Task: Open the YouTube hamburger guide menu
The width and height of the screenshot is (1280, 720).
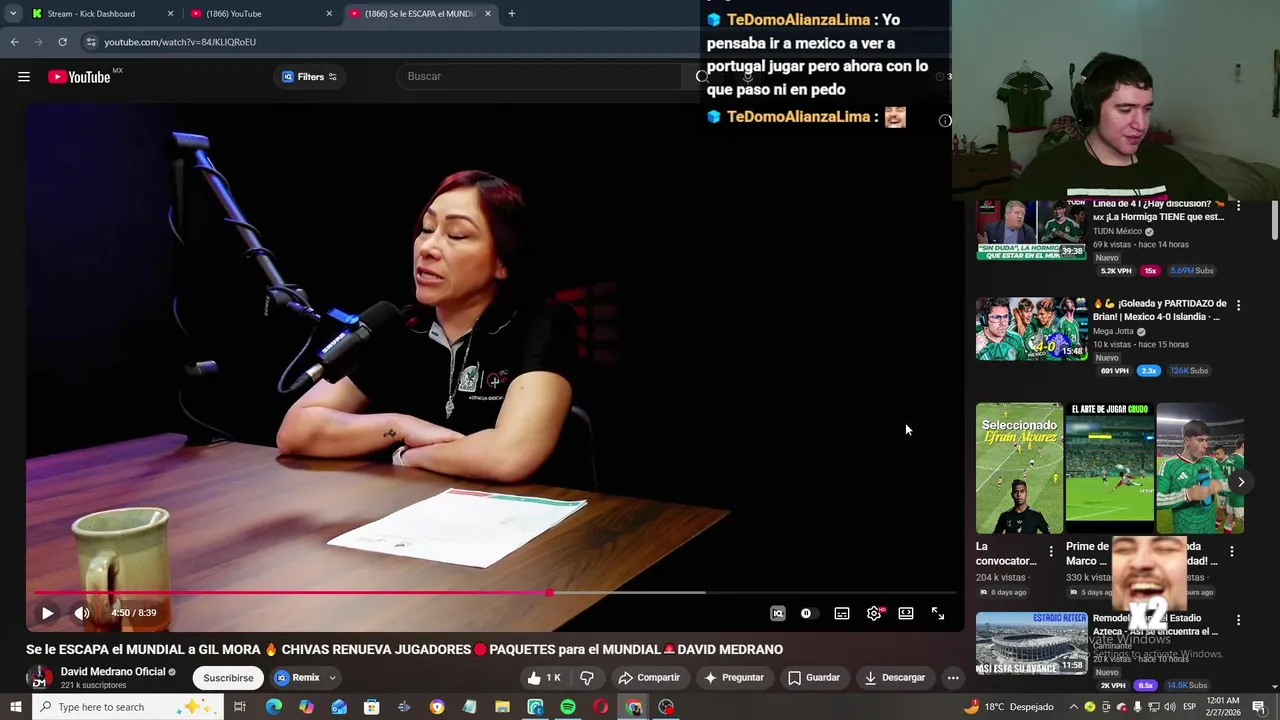Action: pyautogui.click(x=24, y=77)
